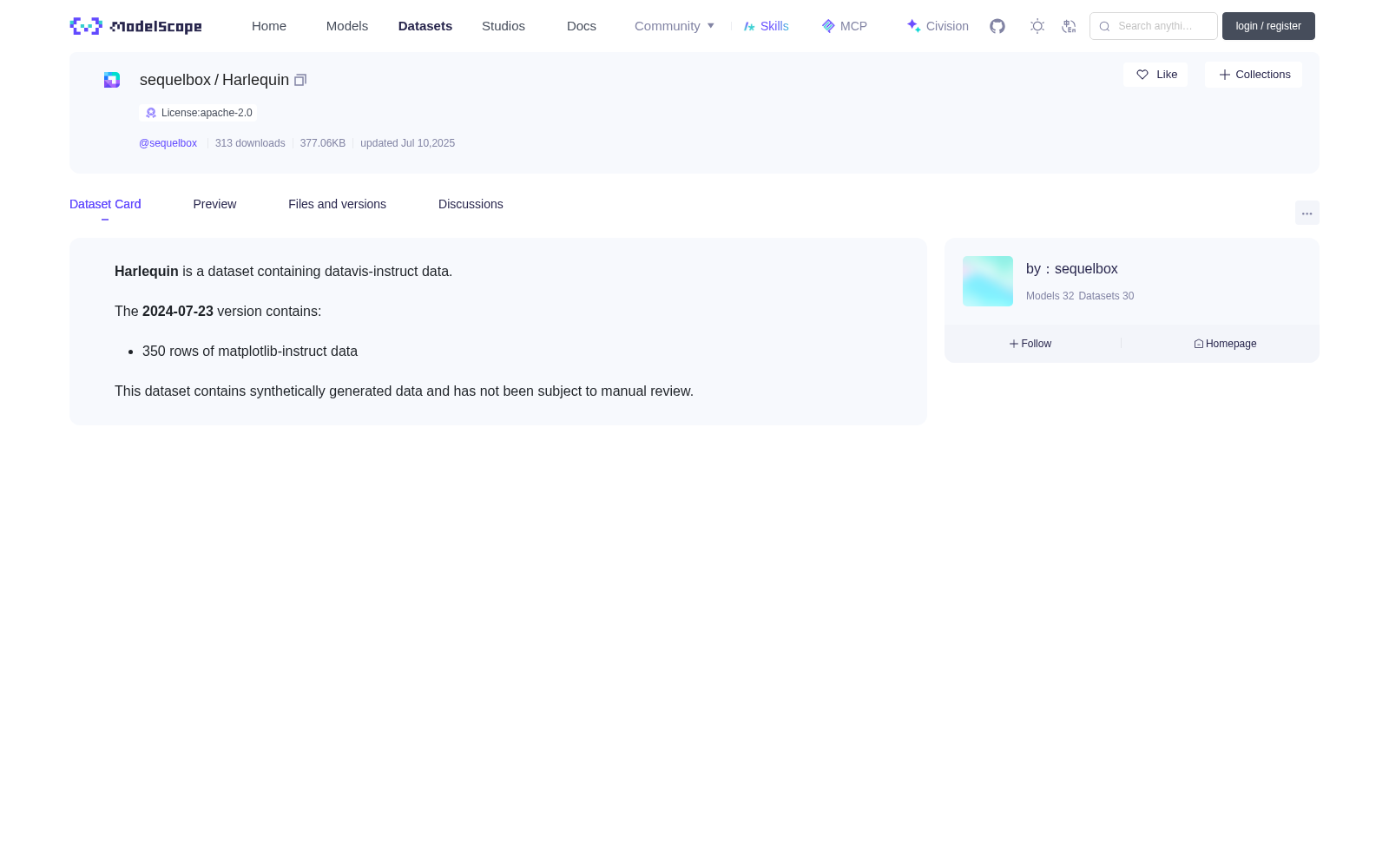The image size is (1389, 868).
Task: Open the Studios menu item
Action: 504,26
